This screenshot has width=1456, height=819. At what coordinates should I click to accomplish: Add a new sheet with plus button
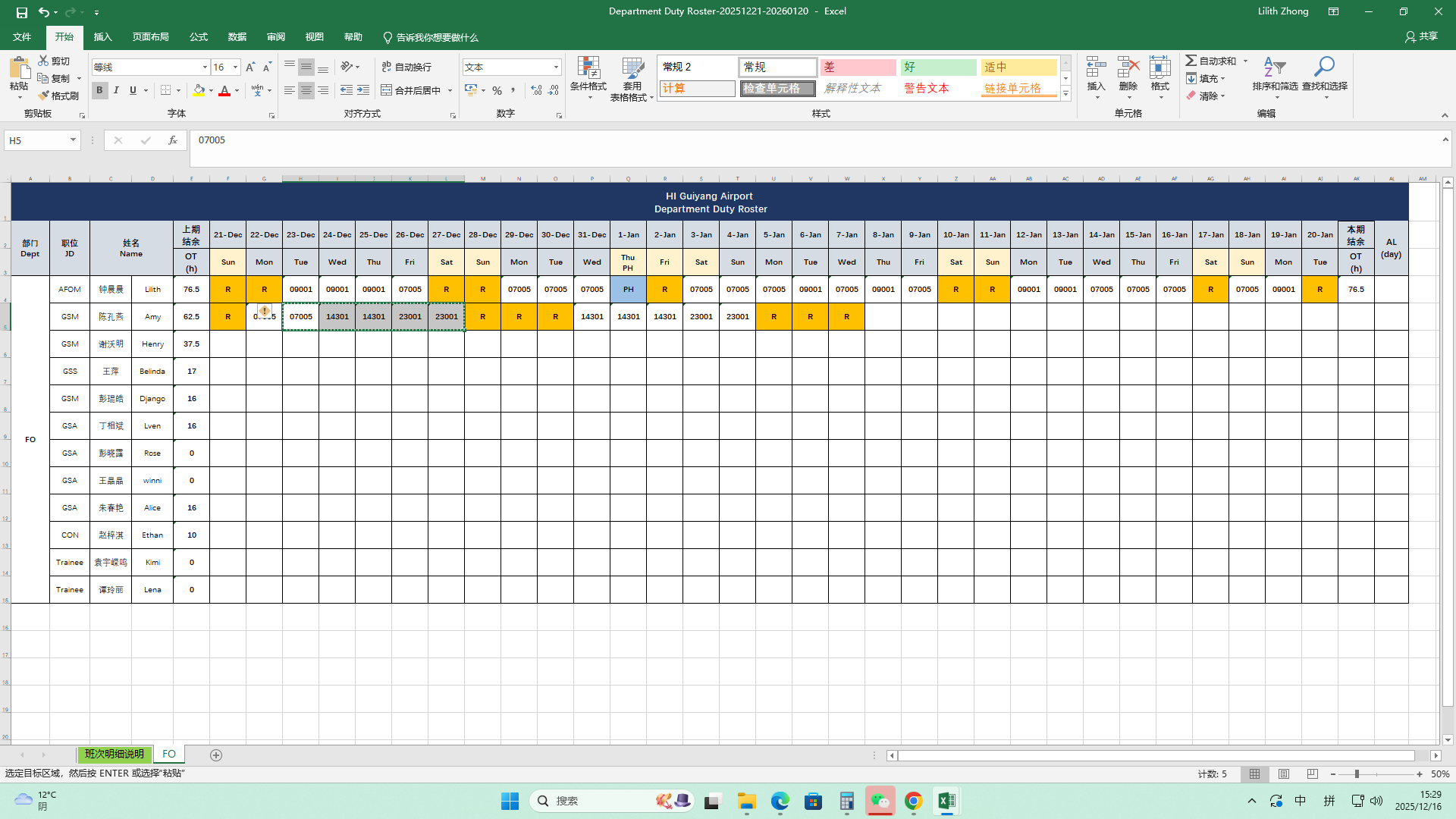pyautogui.click(x=216, y=755)
